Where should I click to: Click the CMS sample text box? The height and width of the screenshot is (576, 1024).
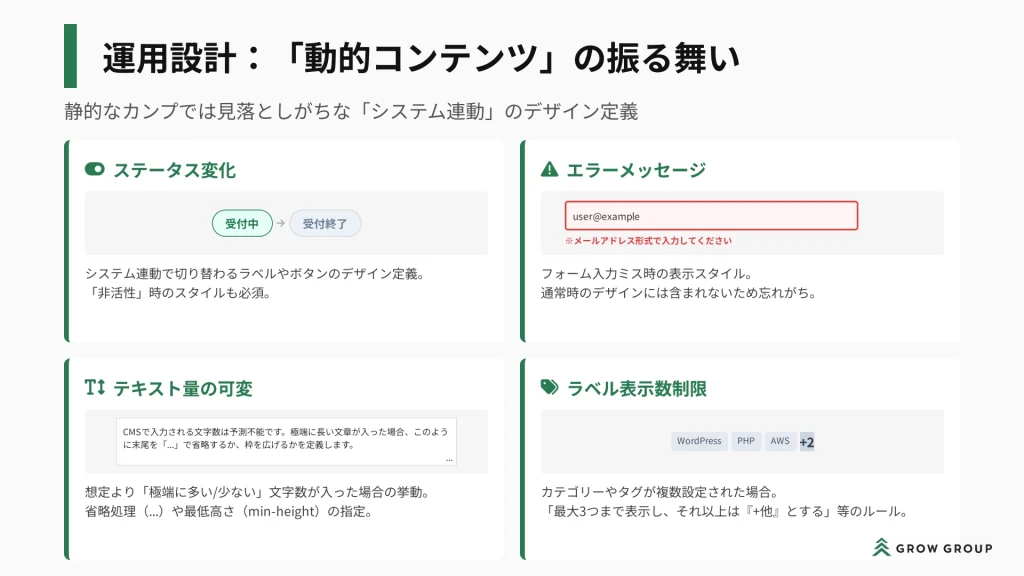coord(286,440)
